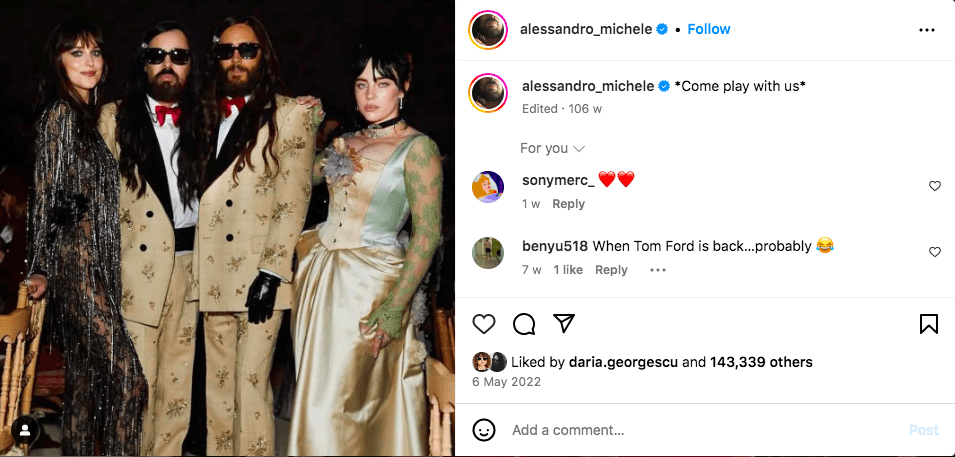Reply to sonymerc_'s comment
This screenshot has width=955, height=457.
click(568, 204)
